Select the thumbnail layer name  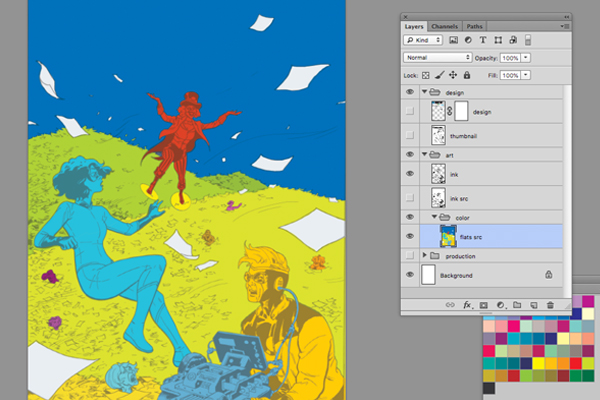point(463,136)
